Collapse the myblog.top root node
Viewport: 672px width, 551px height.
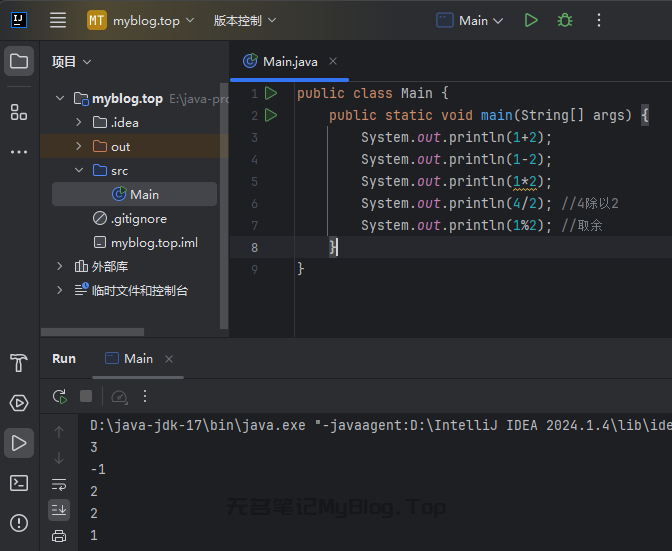(x=60, y=99)
